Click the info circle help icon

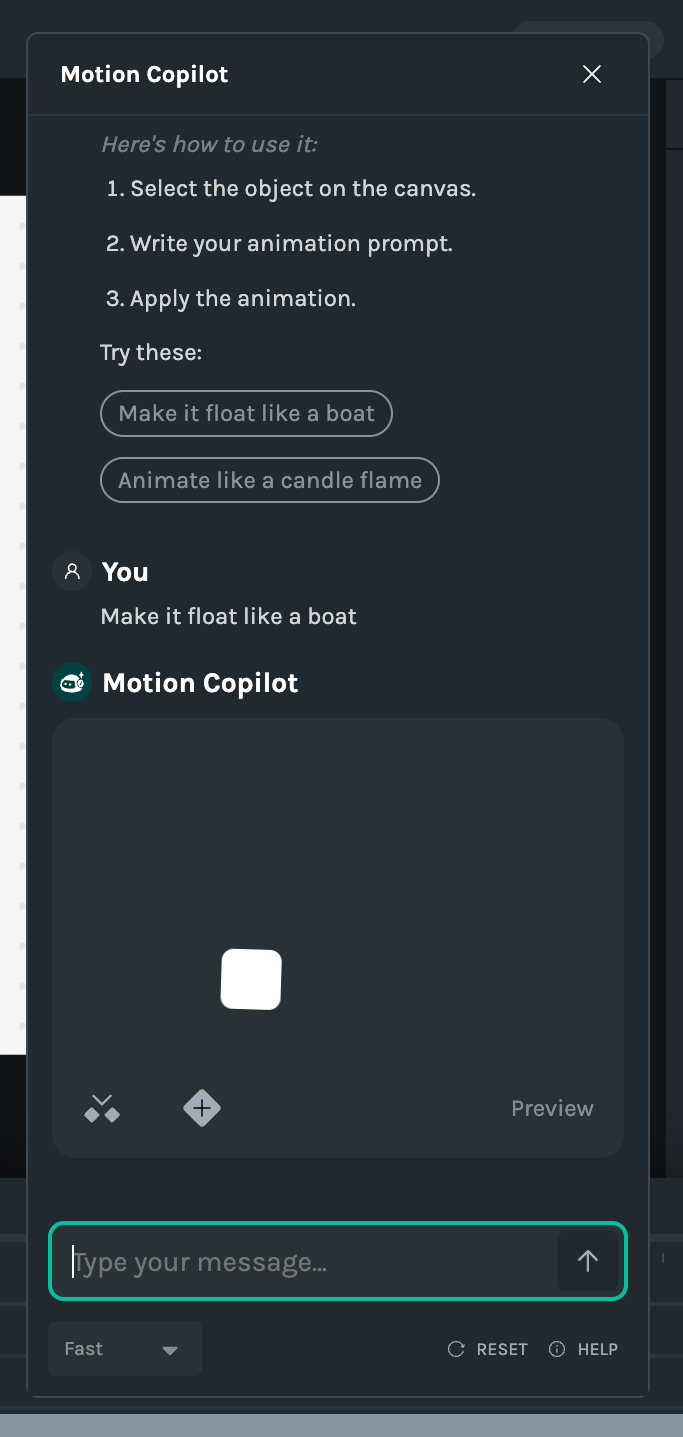tap(557, 1349)
